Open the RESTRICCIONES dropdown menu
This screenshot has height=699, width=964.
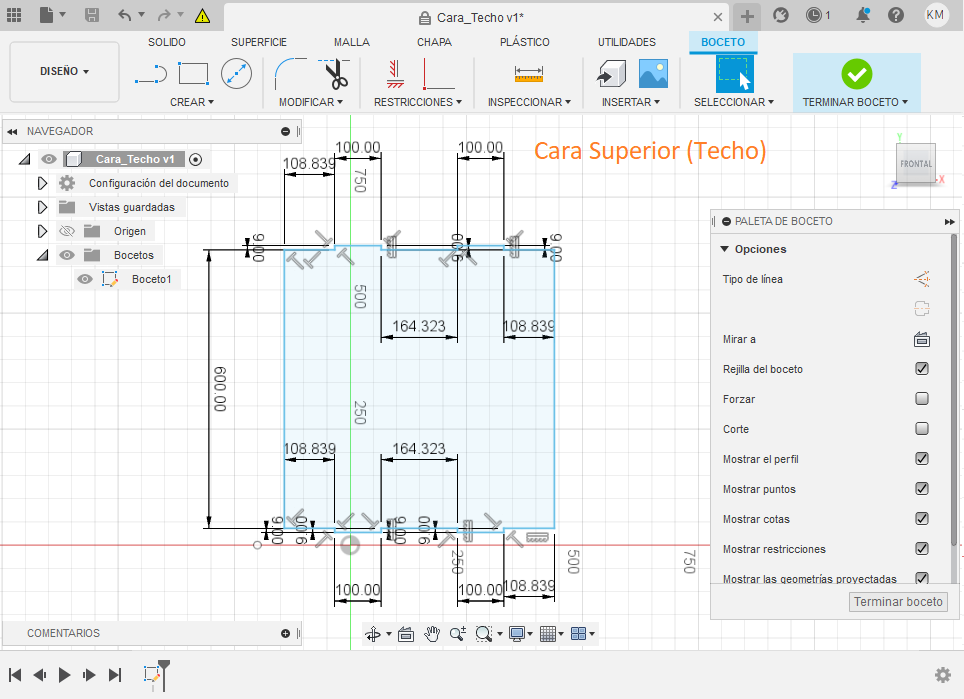coord(417,102)
